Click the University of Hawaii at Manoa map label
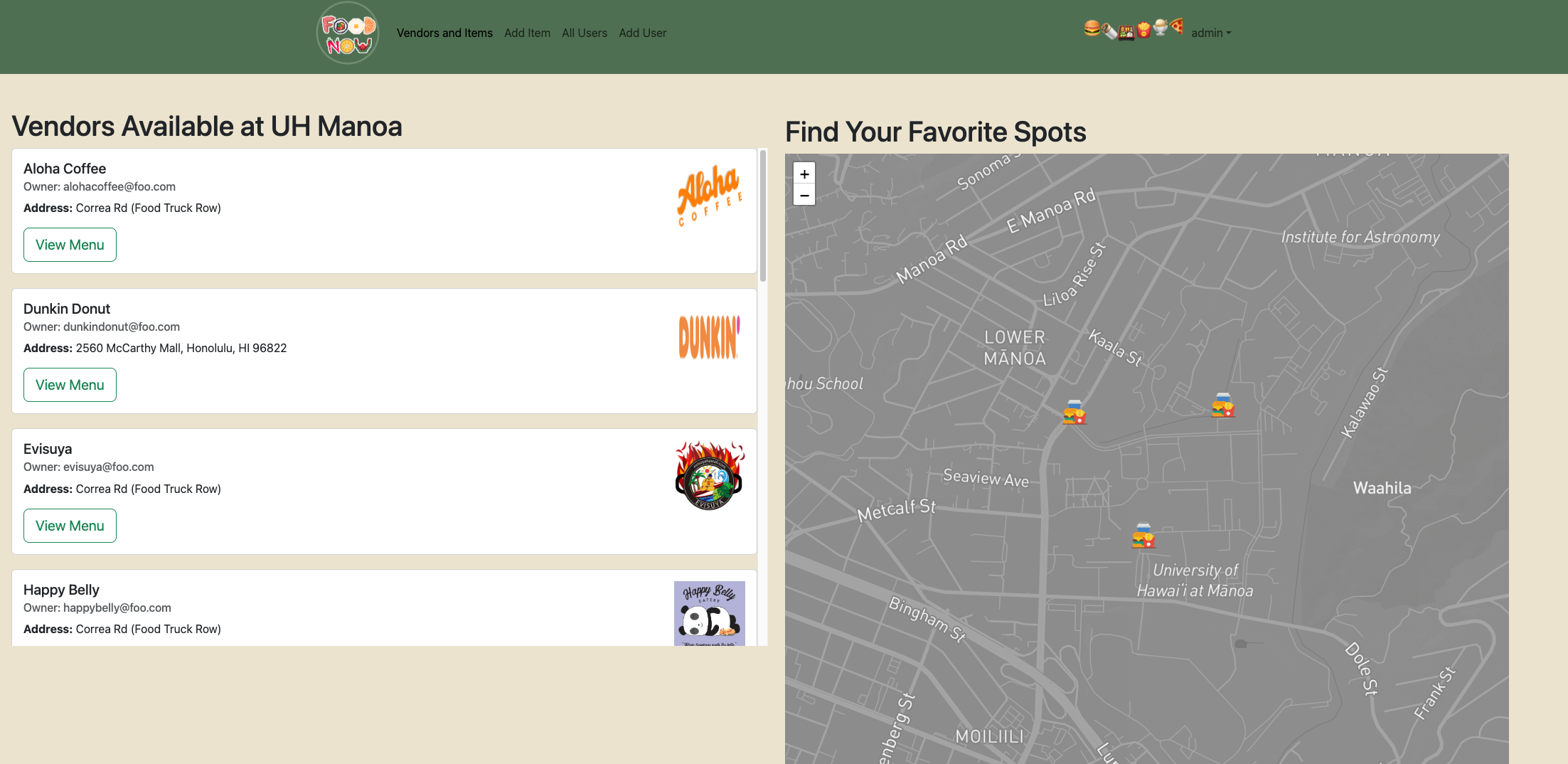The height and width of the screenshot is (764, 1568). point(1195,580)
